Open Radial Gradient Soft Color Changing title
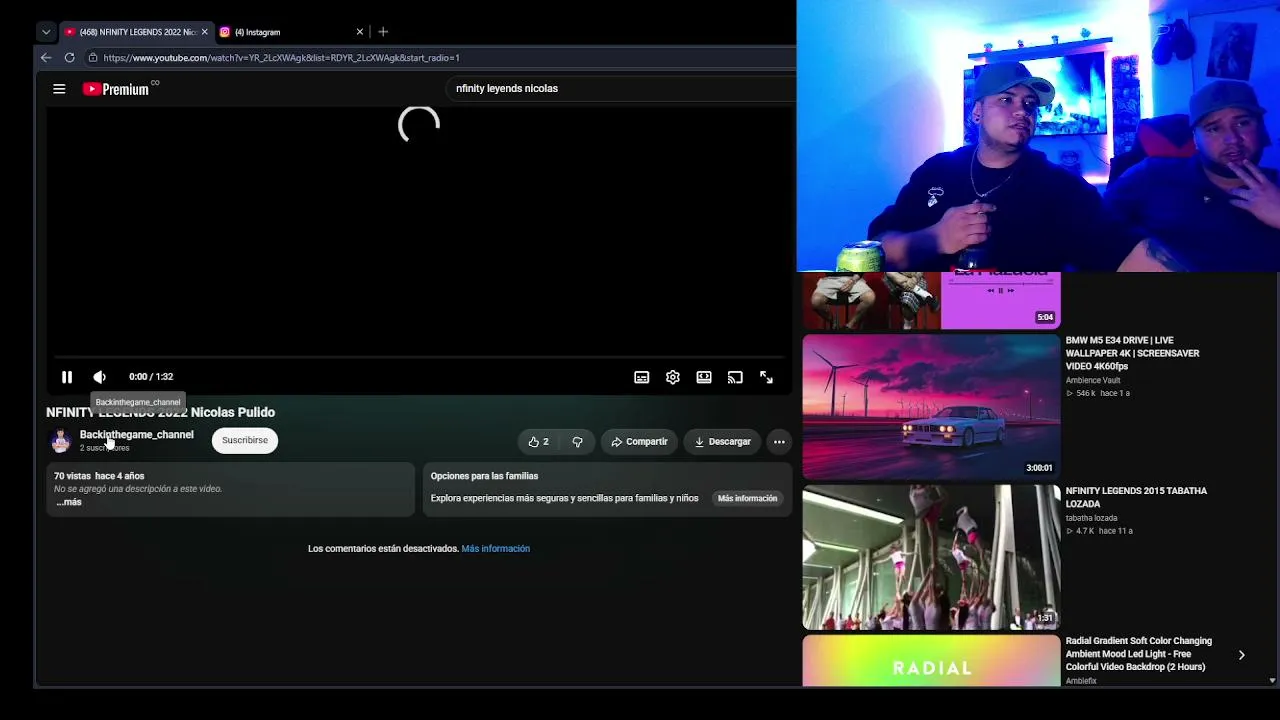 pos(1139,654)
